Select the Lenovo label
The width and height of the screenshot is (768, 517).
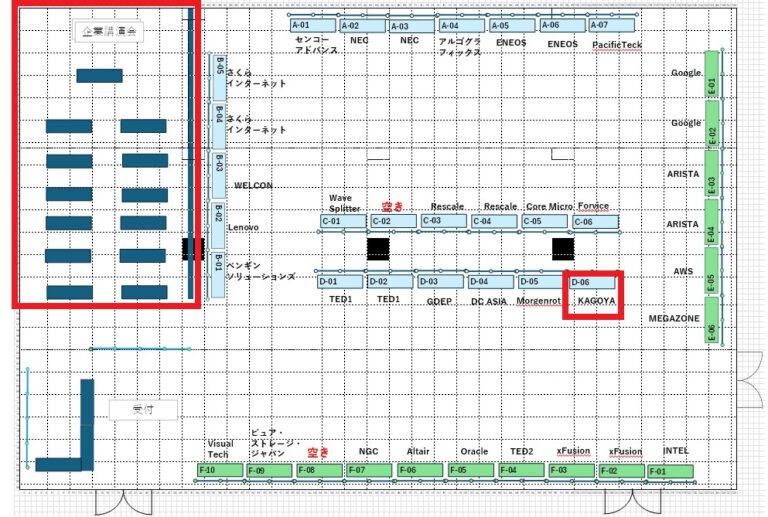click(243, 227)
